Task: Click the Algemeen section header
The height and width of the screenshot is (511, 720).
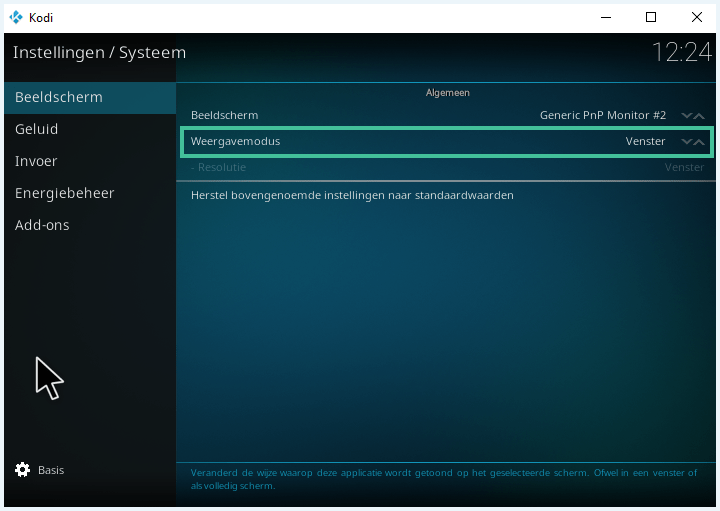Action: click(x=448, y=93)
